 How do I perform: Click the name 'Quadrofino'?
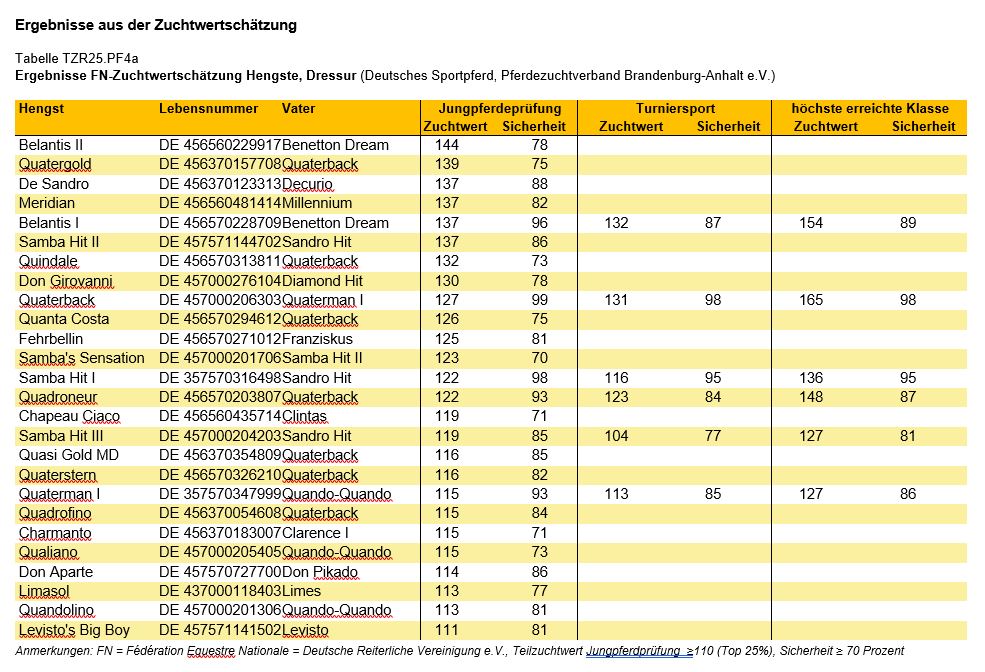pyautogui.click(x=55, y=513)
